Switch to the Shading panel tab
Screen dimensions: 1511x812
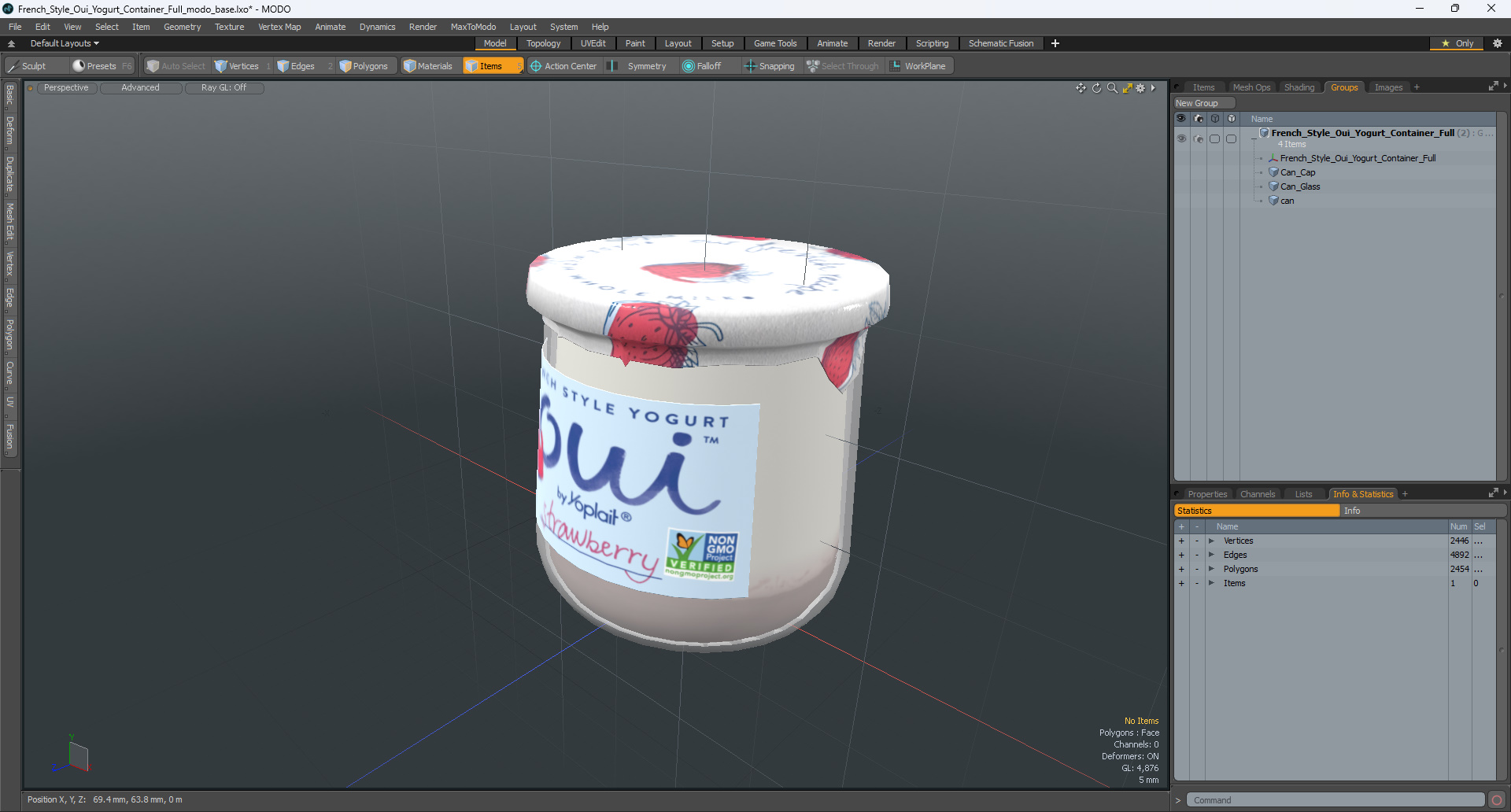click(x=1299, y=87)
